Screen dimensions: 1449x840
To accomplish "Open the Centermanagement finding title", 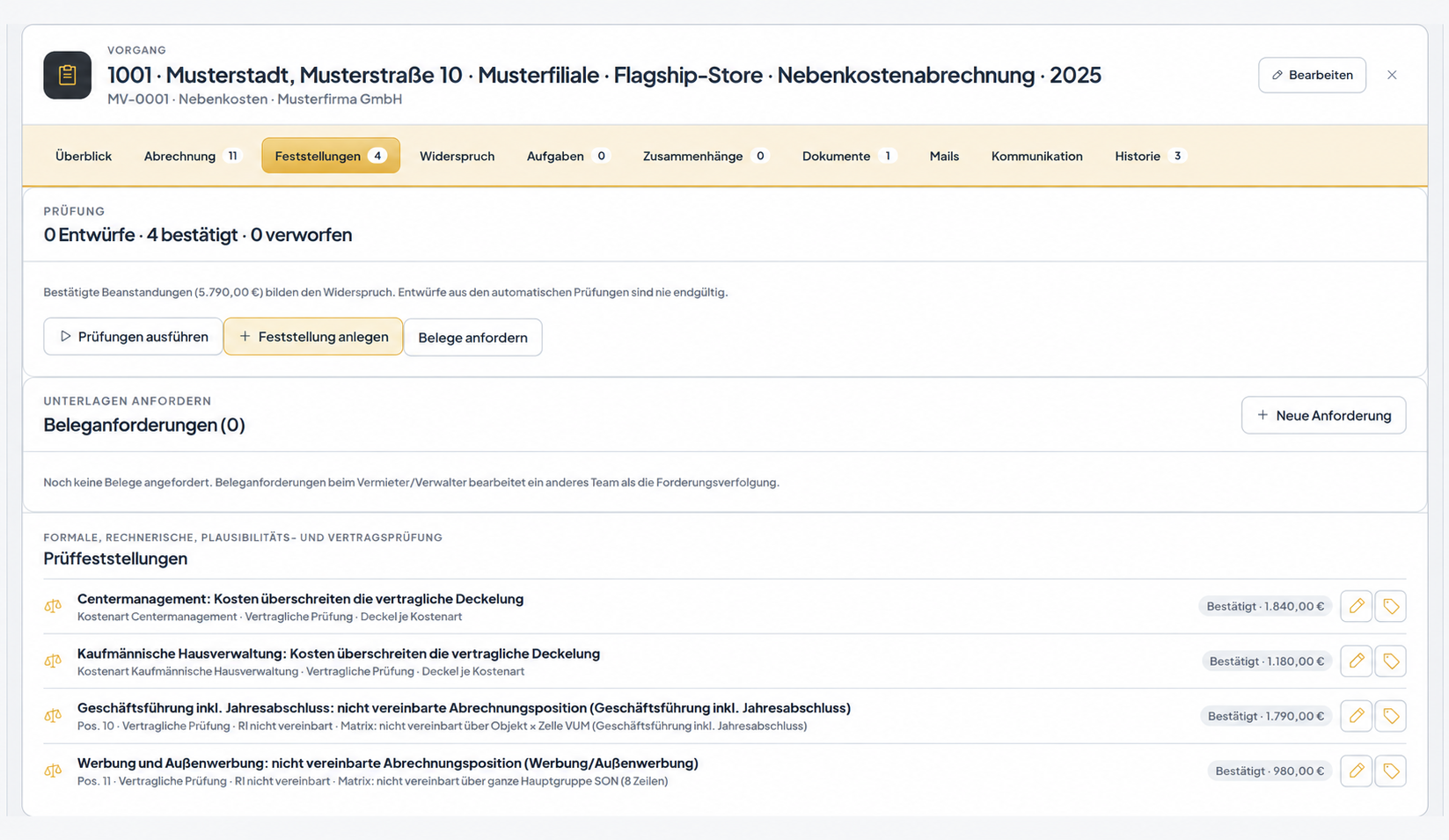I will [x=300, y=599].
